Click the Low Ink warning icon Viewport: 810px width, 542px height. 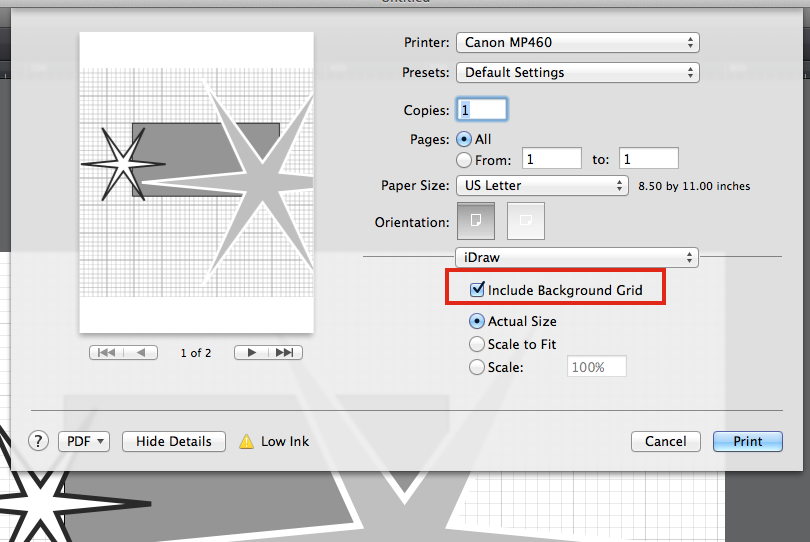click(246, 441)
